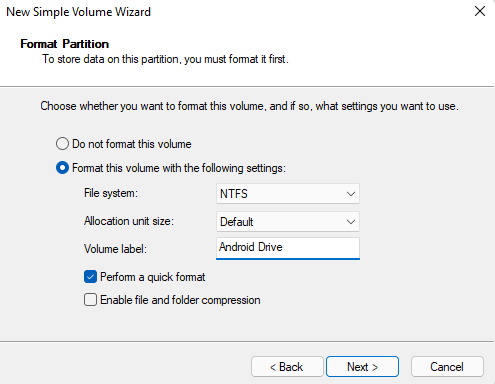The image size is (495, 384).
Task: Click inside the Volume label text field
Action: (288, 248)
